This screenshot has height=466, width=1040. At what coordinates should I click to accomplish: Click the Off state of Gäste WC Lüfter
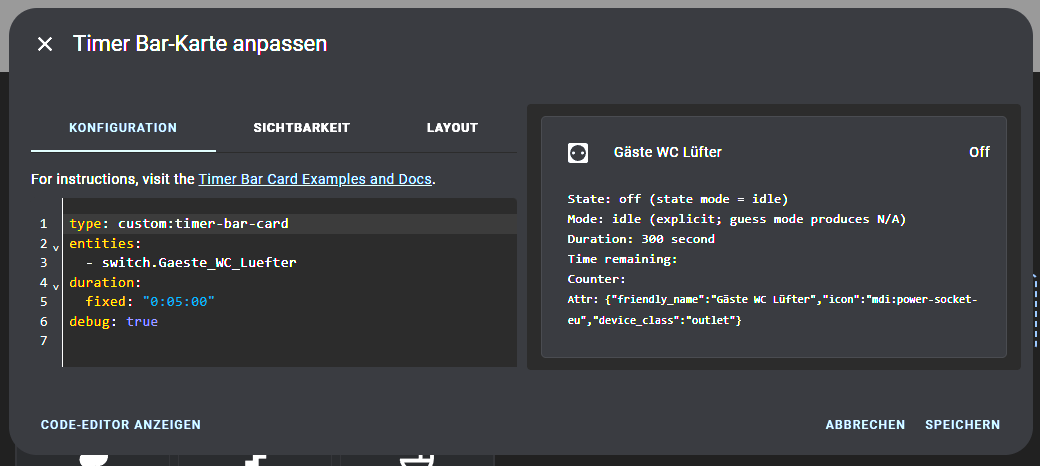979,152
